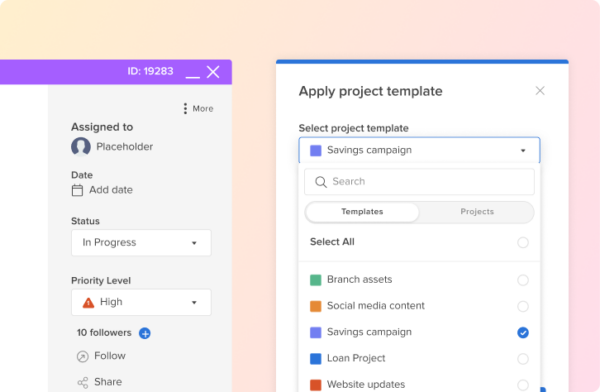Viewport: 600px width, 392px height.
Task: Click the Share icon
Action: tap(83, 382)
